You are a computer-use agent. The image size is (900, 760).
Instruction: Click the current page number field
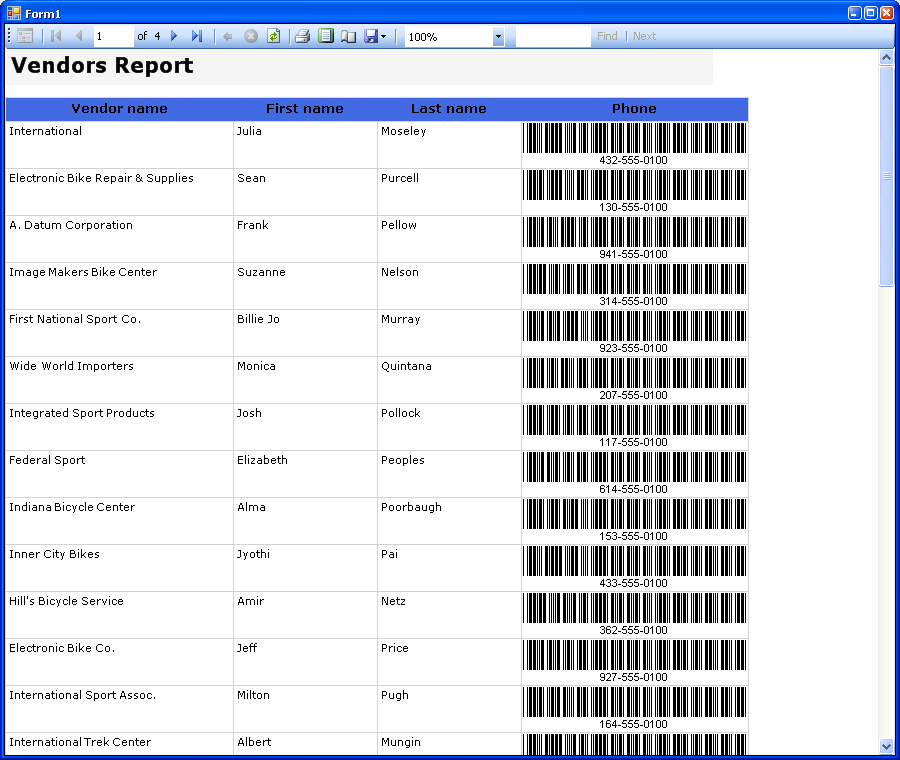(113, 36)
